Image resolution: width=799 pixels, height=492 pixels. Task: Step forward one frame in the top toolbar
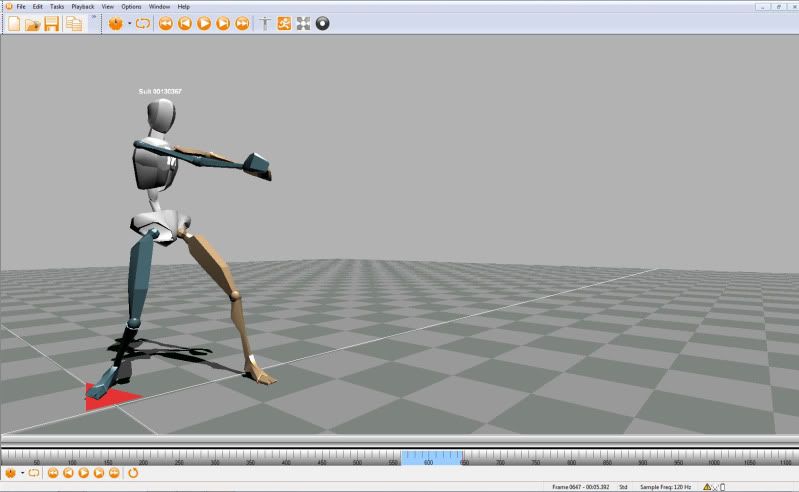click(x=223, y=23)
